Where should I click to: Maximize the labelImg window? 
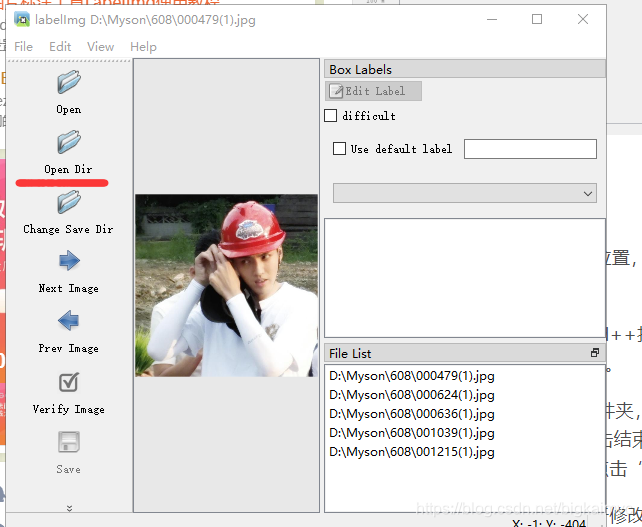(537, 19)
